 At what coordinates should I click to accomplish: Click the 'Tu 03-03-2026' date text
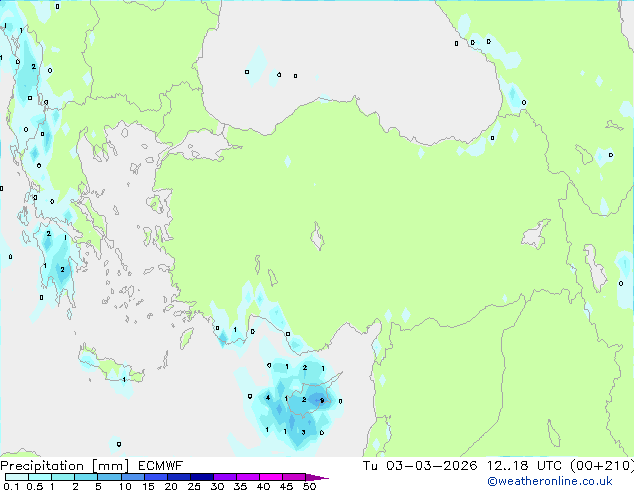coord(420,466)
